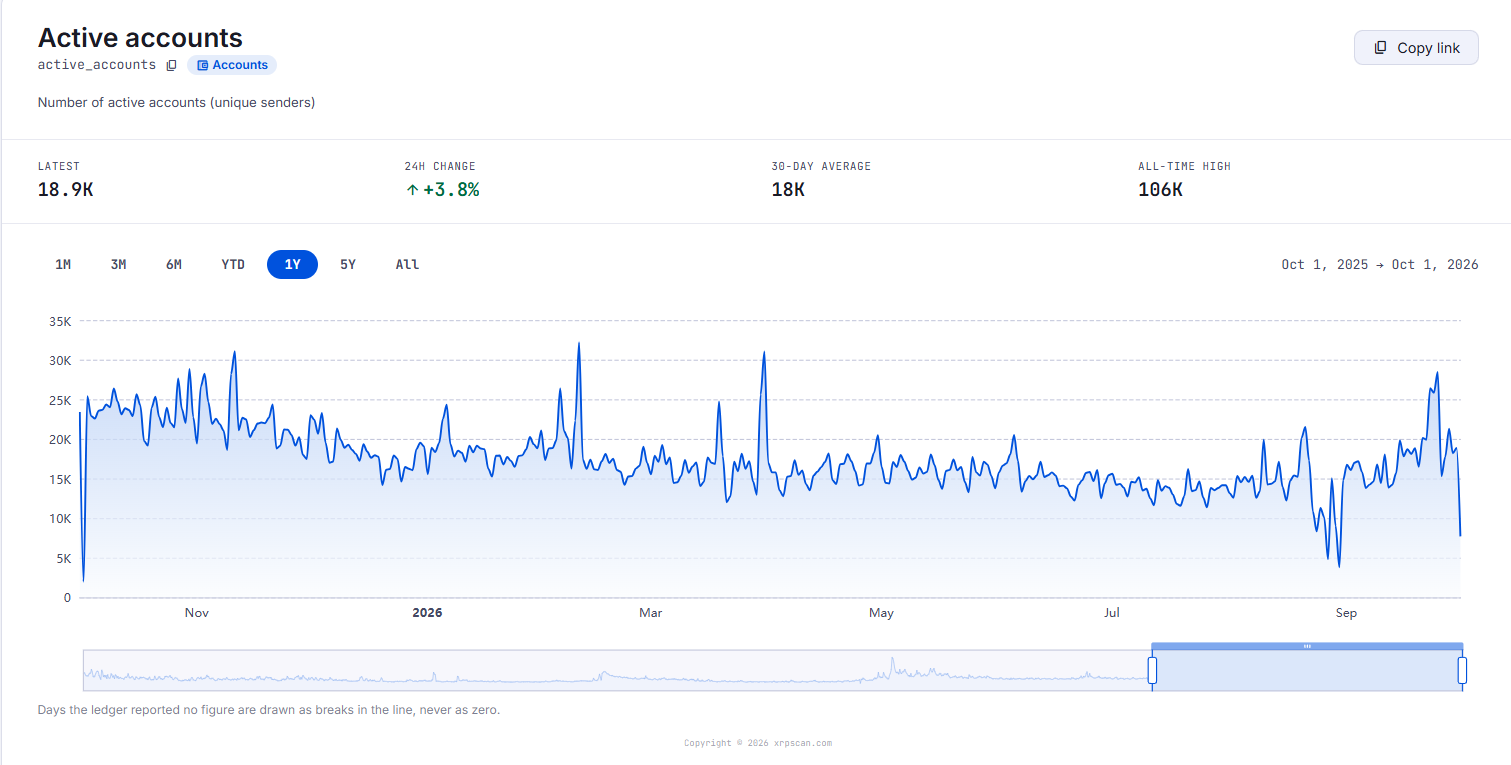Click the "Nov" x-axis label
The height and width of the screenshot is (765, 1511).
196,613
